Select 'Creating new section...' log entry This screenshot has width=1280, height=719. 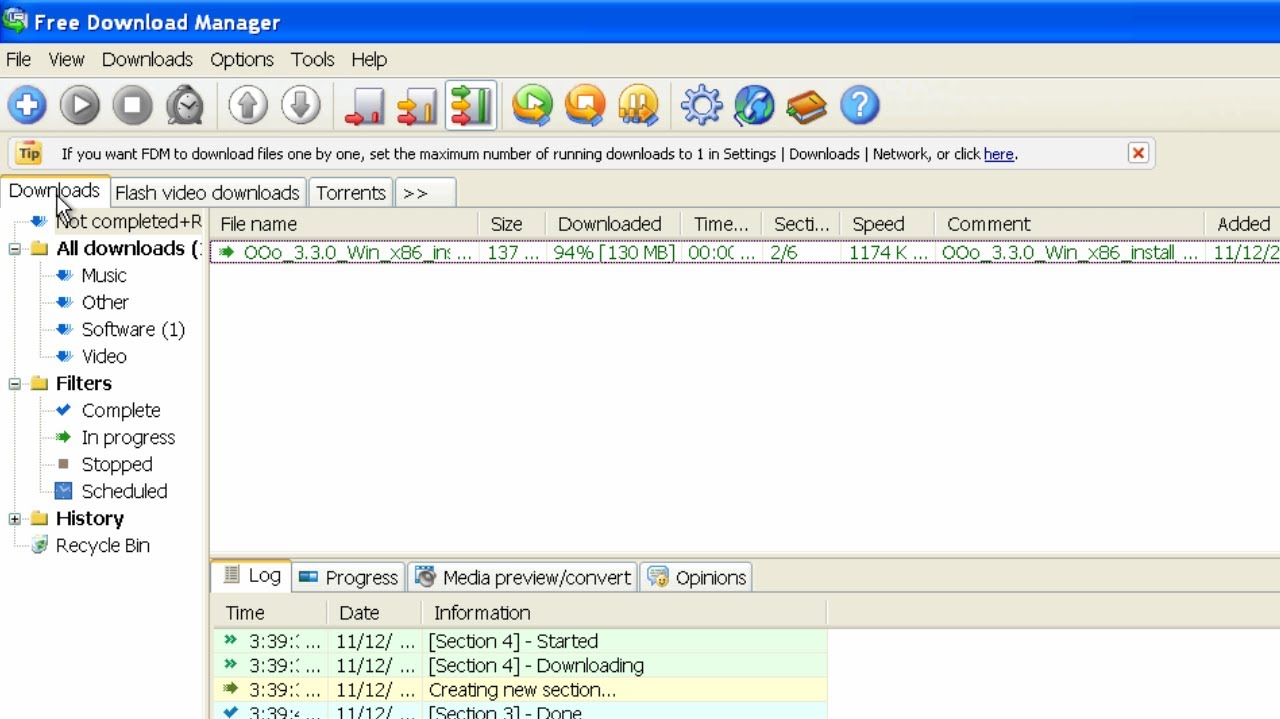(x=520, y=689)
